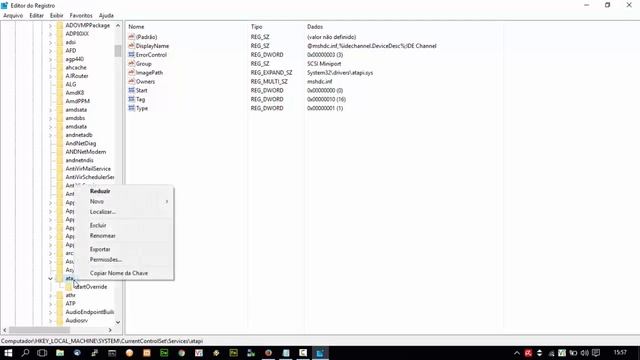This screenshot has height=360, width=640.
Task: Click the DWORD icon beside Start value
Action: tap(131, 90)
